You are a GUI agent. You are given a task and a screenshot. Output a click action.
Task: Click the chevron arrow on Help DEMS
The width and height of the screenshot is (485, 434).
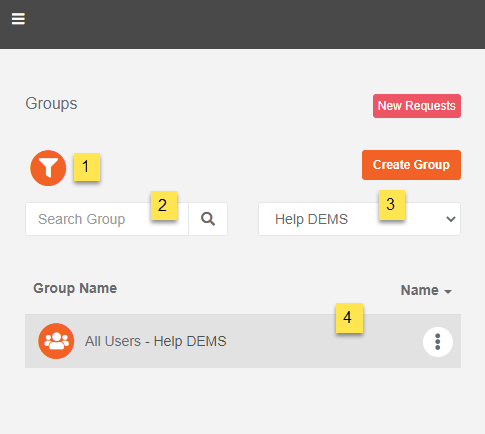pos(451,219)
